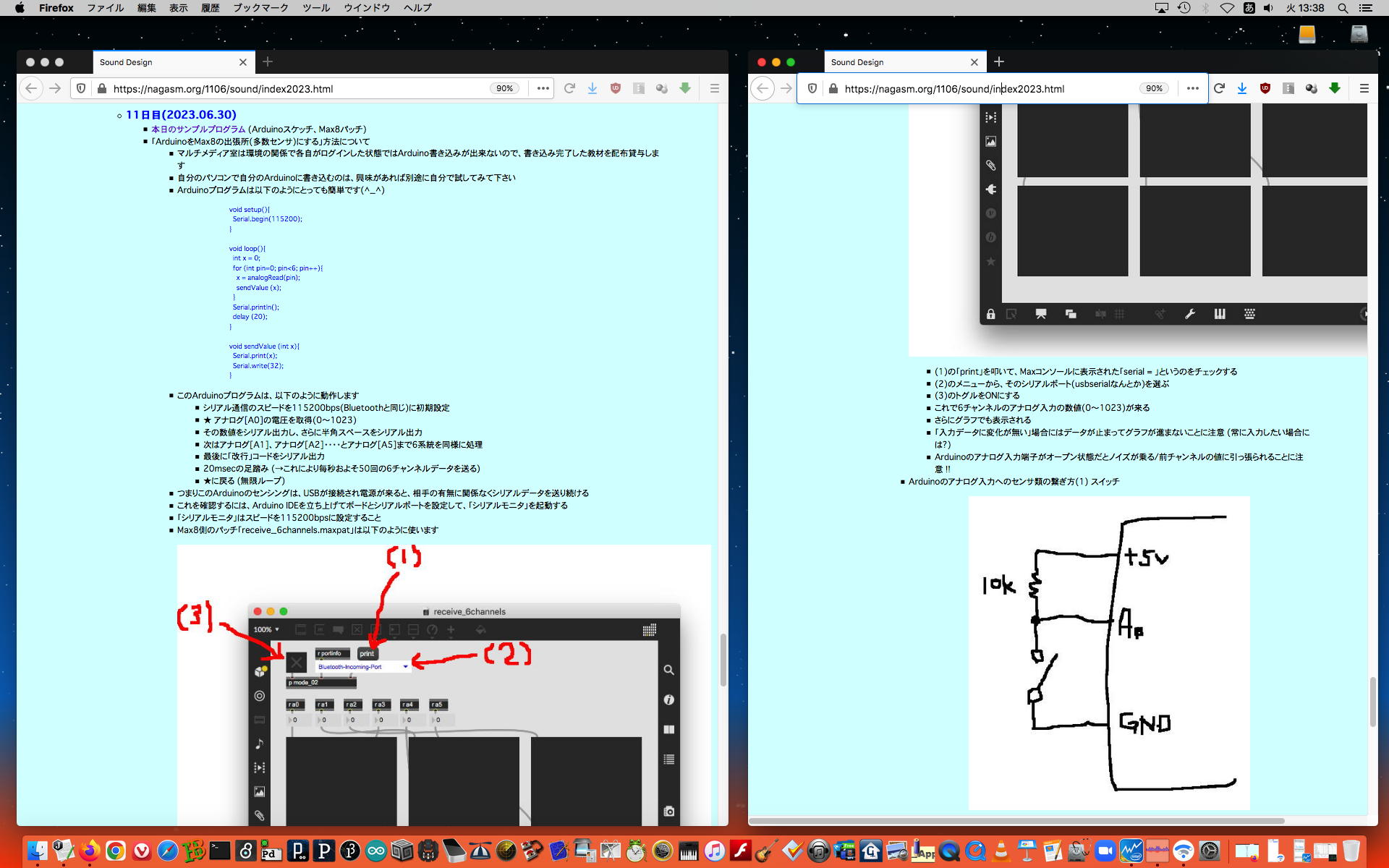The width and height of the screenshot is (1389, 868).
Task: Click the 90% zoom badge in the left address bar
Action: point(504,88)
